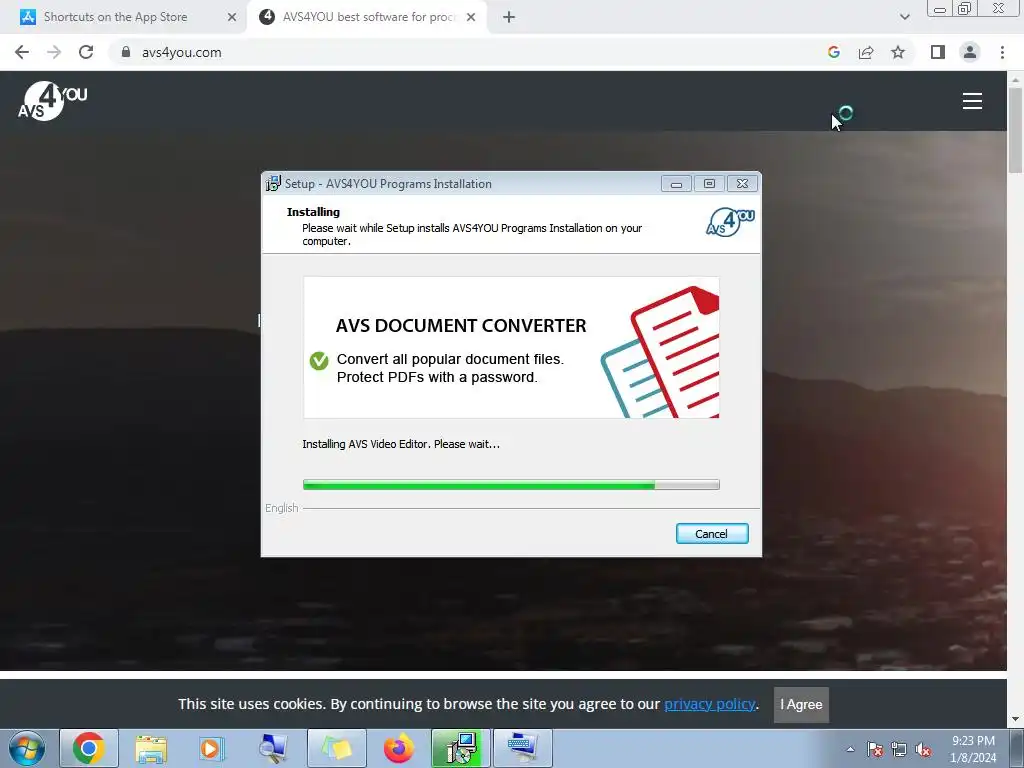Screen dimensions: 1024x768
Task: Open Firefox from the taskbar
Action: point(398,748)
